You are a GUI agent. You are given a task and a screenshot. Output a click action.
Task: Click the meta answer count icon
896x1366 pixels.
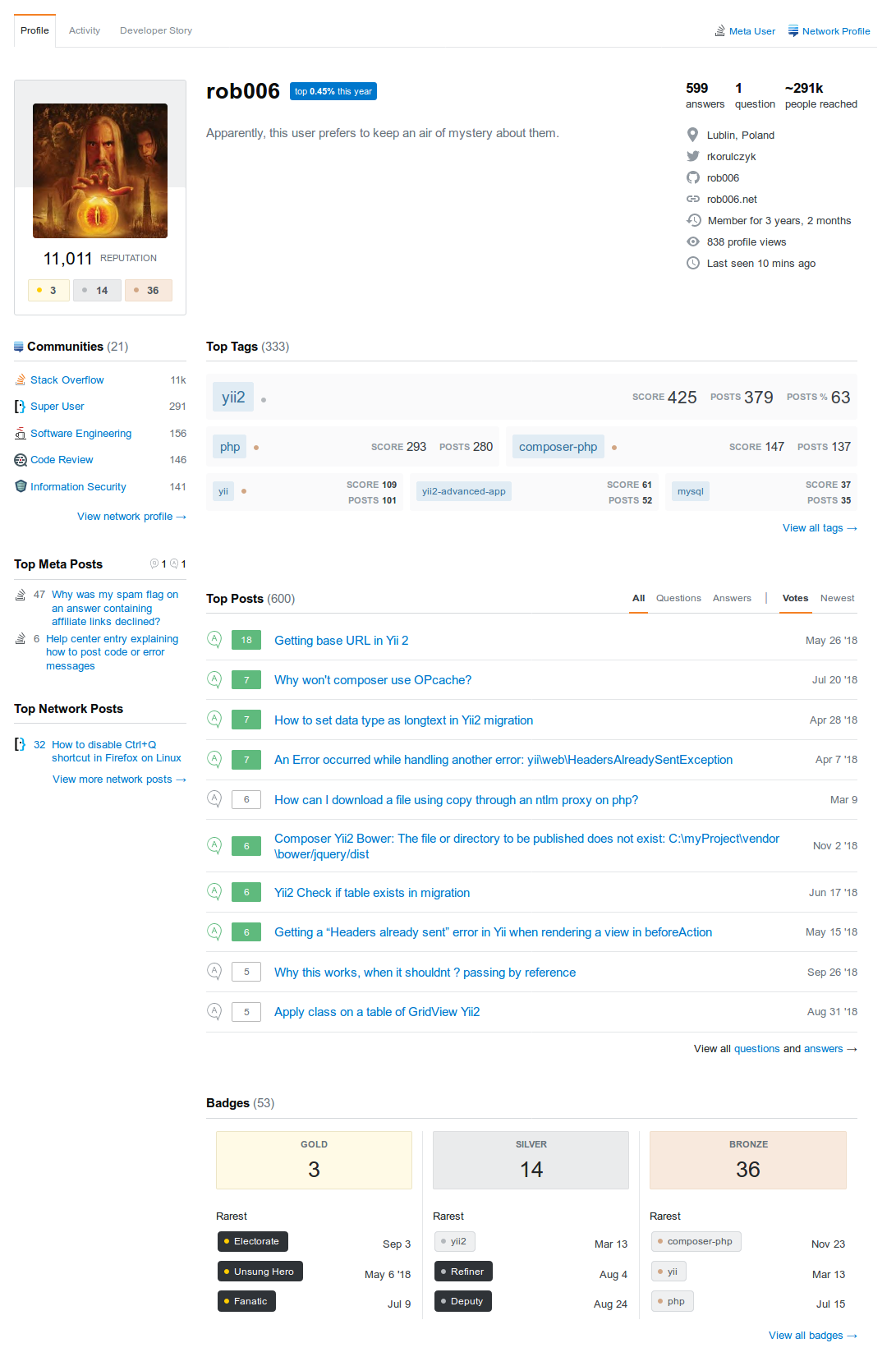174,563
